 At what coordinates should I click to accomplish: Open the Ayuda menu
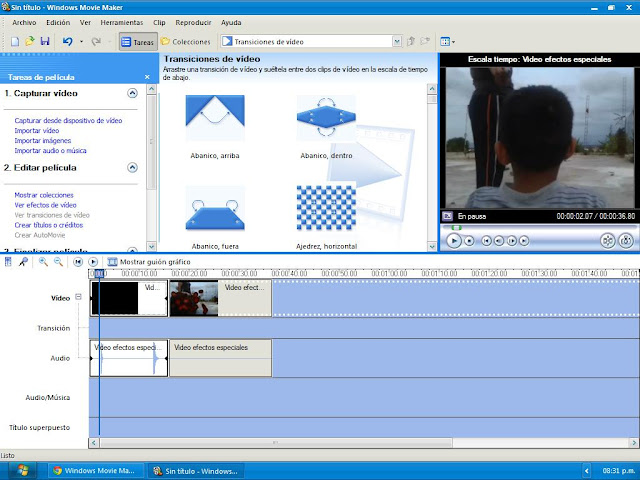231,22
